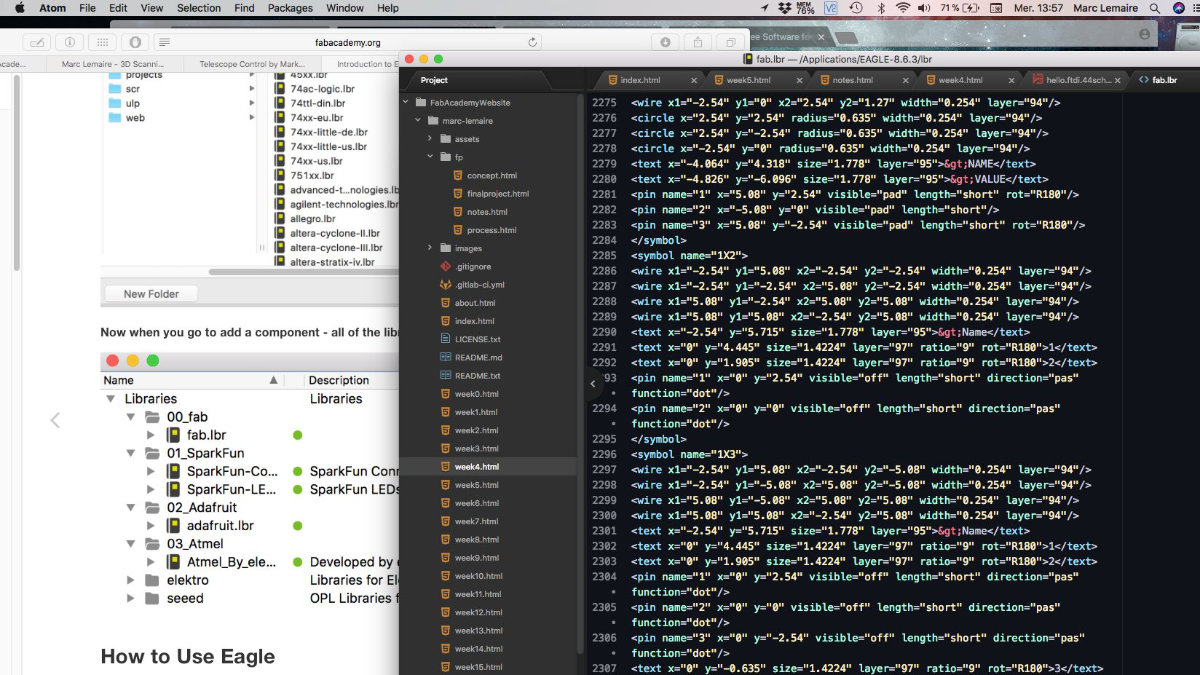The image size is (1200, 675).
Task: Collapse the Libraries root in EAGLE panel
Action: [x=110, y=398]
